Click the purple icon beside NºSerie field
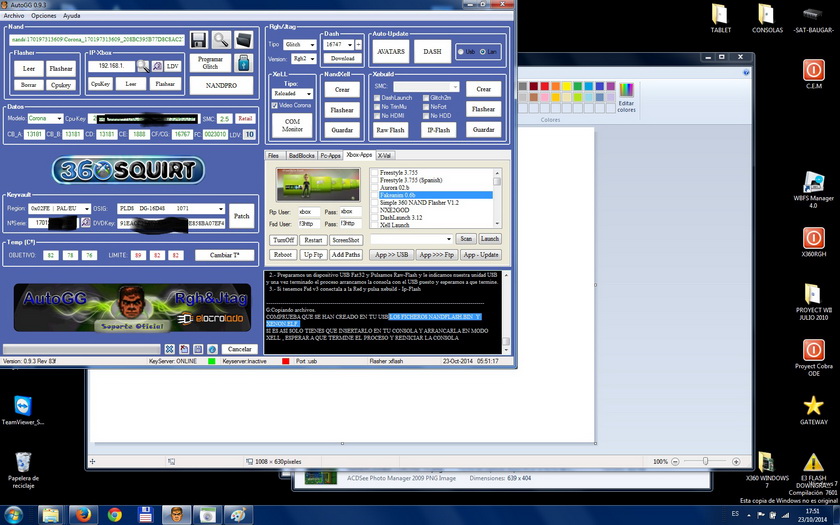The height and width of the screenshot is (525, 840). pyautogui.click(x=85, y=222)
